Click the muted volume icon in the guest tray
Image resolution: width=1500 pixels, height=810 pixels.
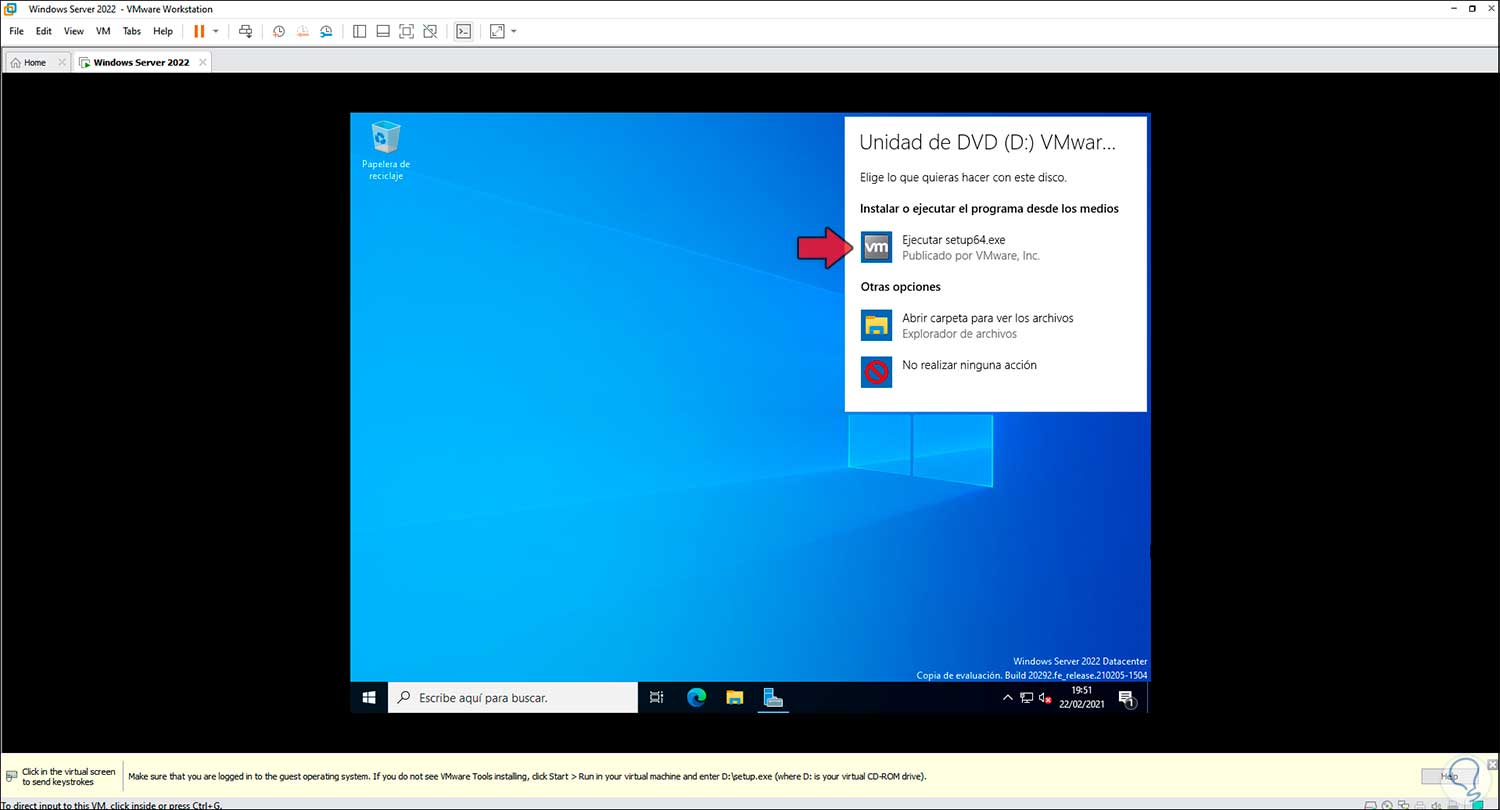click(1045, 698)
